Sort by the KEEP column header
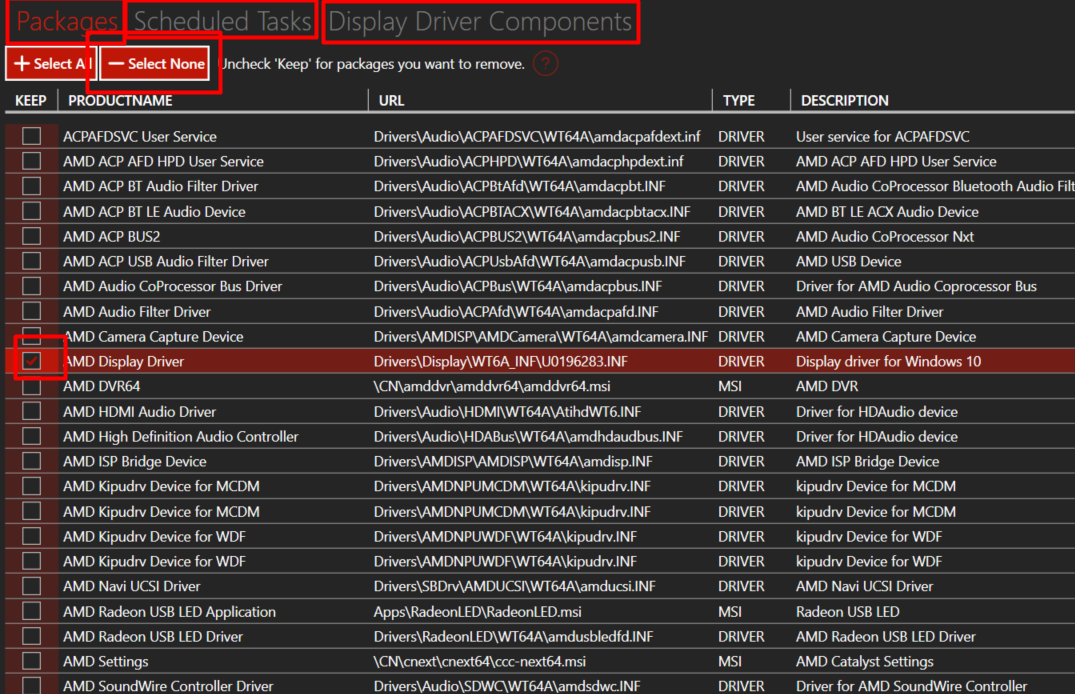The height and width of the screenshot is (694, 1075). click(x=31, y=101)
